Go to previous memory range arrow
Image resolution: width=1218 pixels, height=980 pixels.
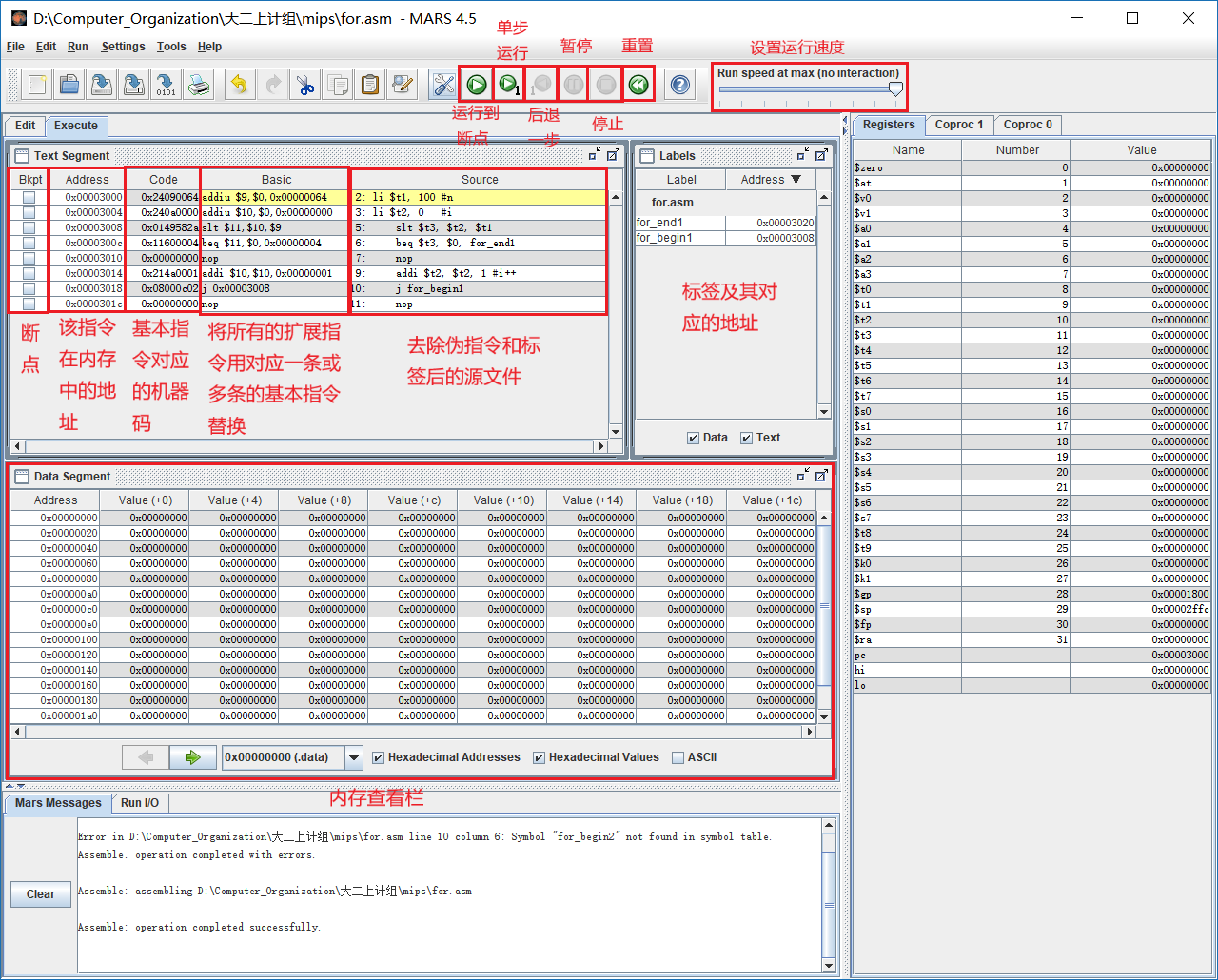(x=146, y=757)
